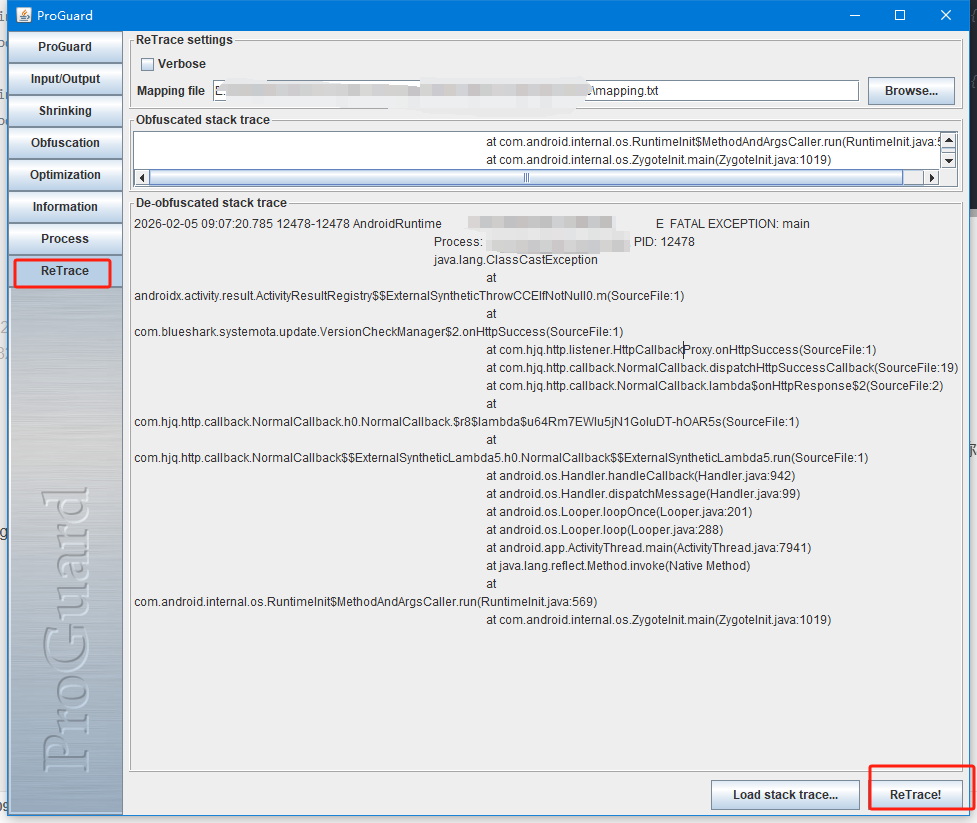Screen dimensions: 977x823
Task: Click the Looper.loop(Looper.java:288) line
Action: click(604, 530)
